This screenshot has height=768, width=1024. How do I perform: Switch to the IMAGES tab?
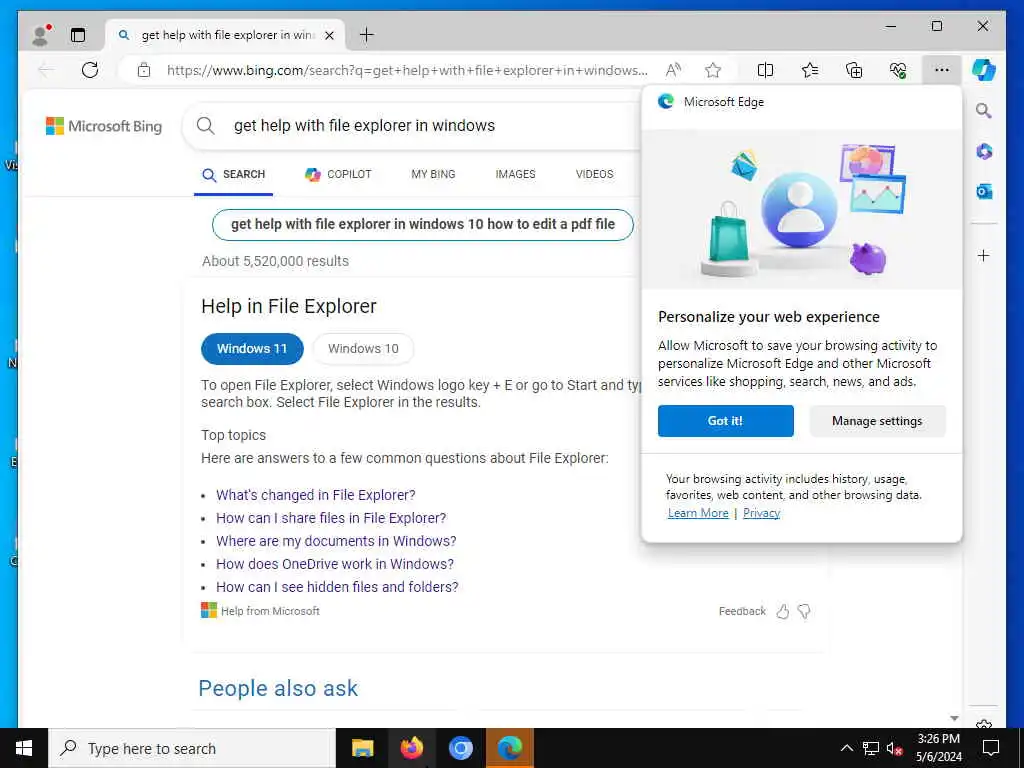tap(515, 174)
